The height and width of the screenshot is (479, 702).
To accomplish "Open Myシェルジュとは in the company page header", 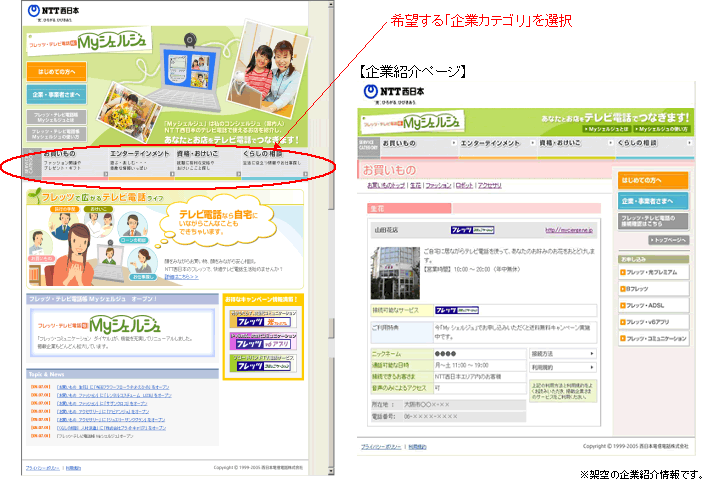I will click(x=606, y=129).
